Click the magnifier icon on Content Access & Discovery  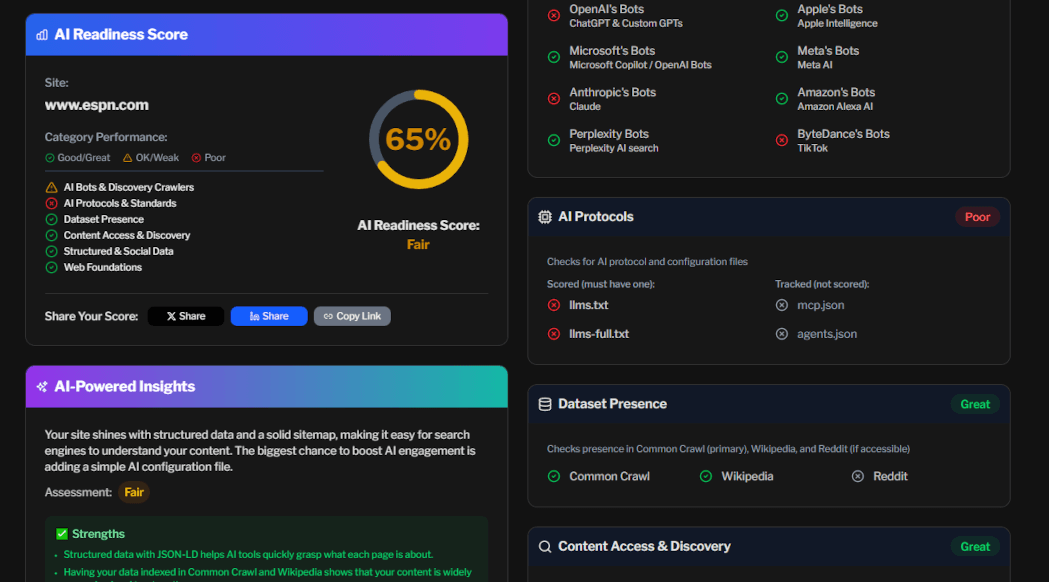pos(545,546)
